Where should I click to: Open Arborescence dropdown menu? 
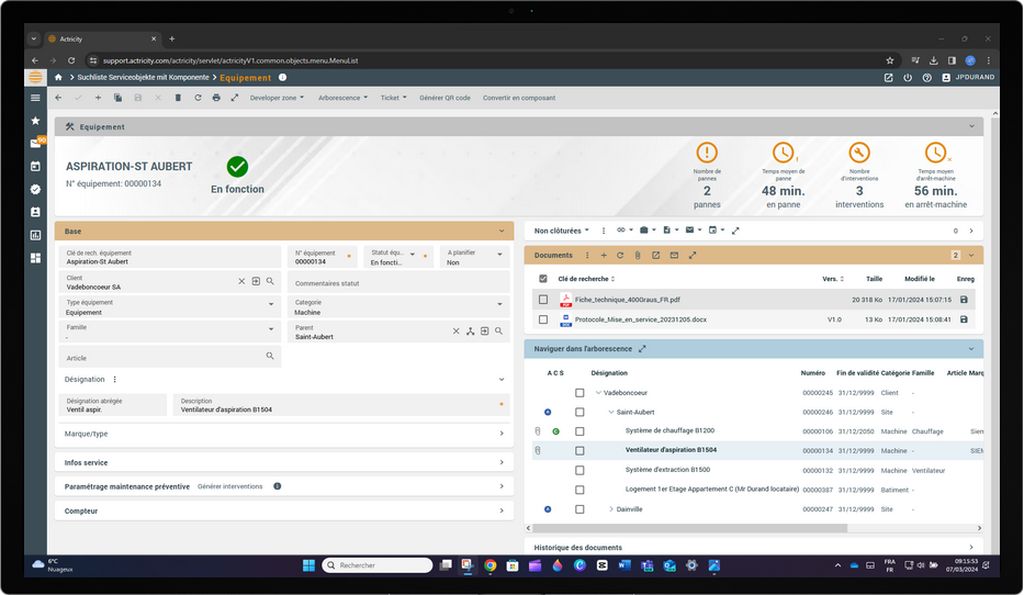click(343, 98)
